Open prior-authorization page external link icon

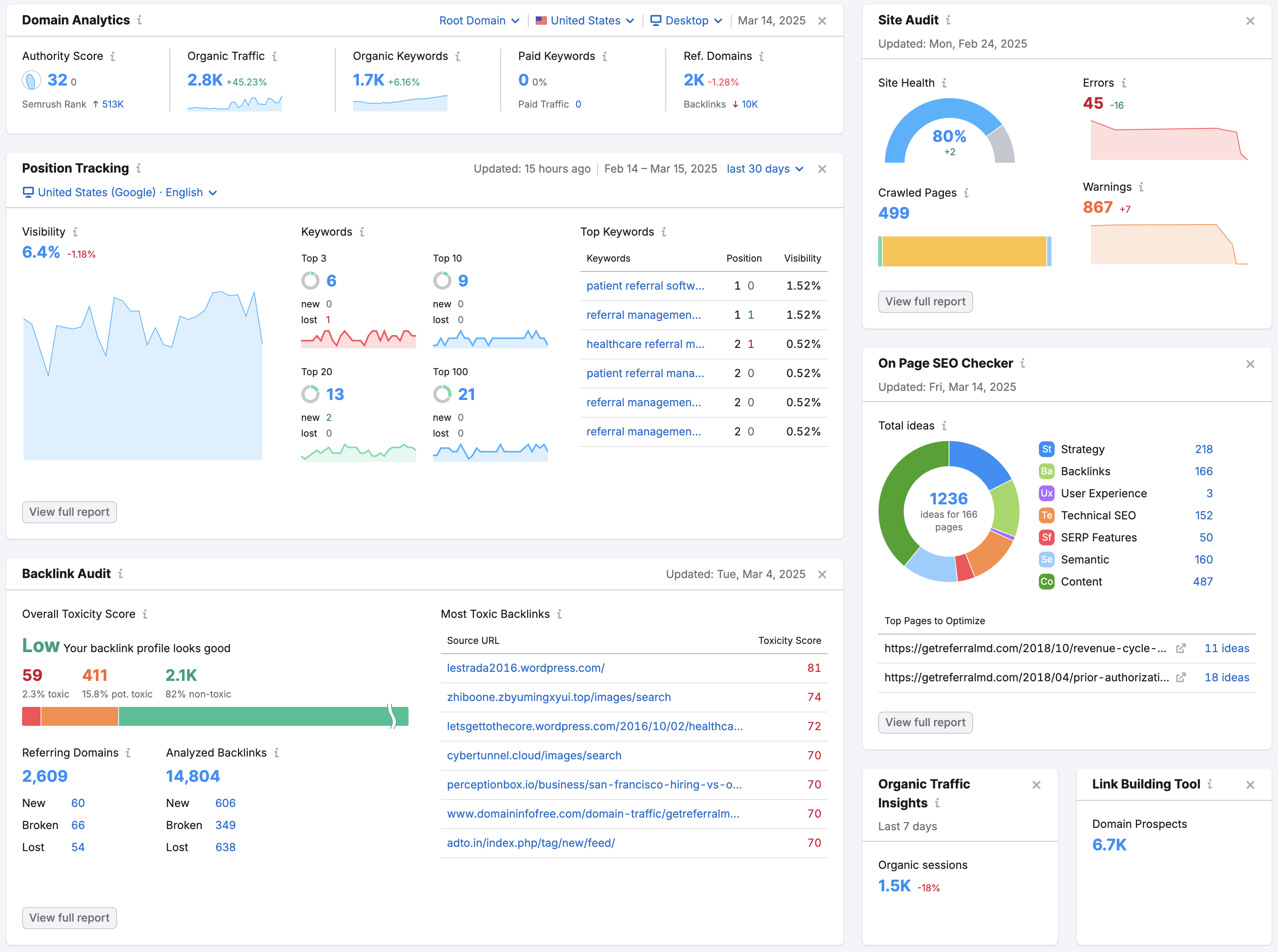(x=1181, y=678)
